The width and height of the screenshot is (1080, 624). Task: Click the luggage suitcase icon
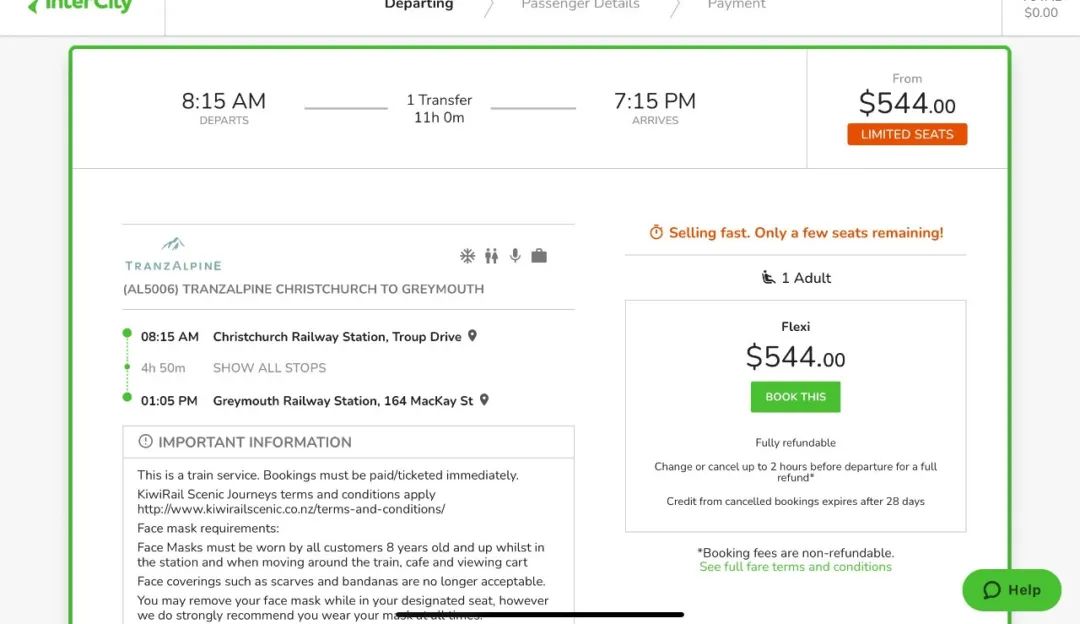tap(539, 256)
